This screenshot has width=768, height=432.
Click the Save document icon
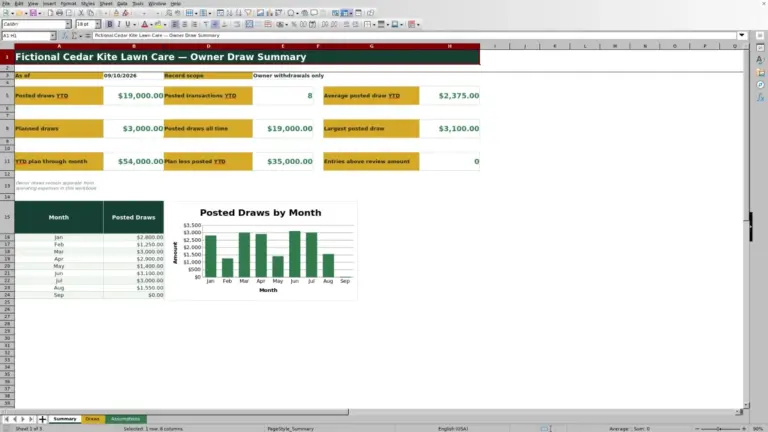33,13
